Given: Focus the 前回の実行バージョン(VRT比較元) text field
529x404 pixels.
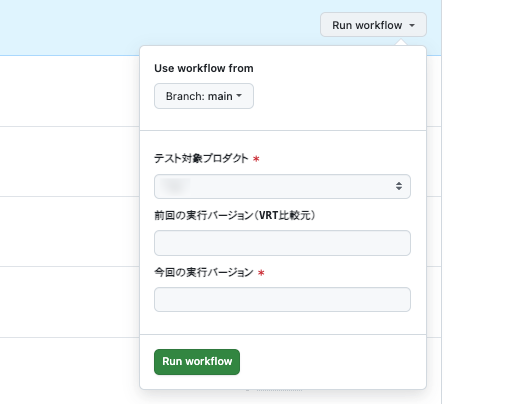Looking at the screenshot, I should coord(282,243).
